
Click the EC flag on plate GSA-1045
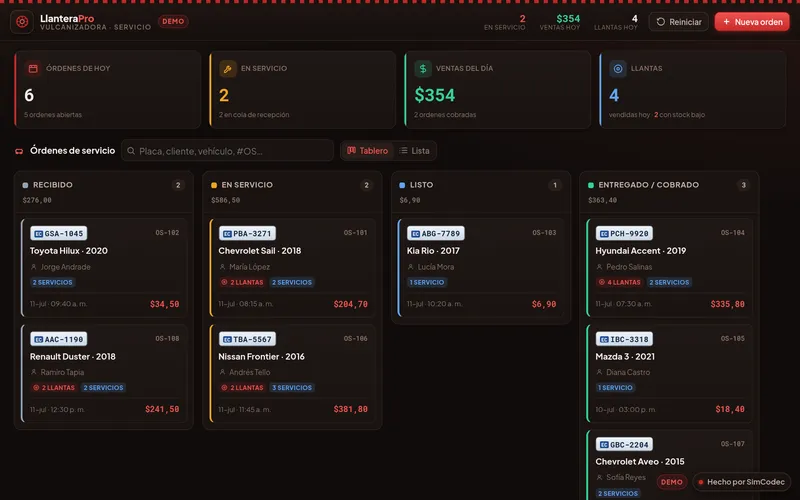pos(38,234)
